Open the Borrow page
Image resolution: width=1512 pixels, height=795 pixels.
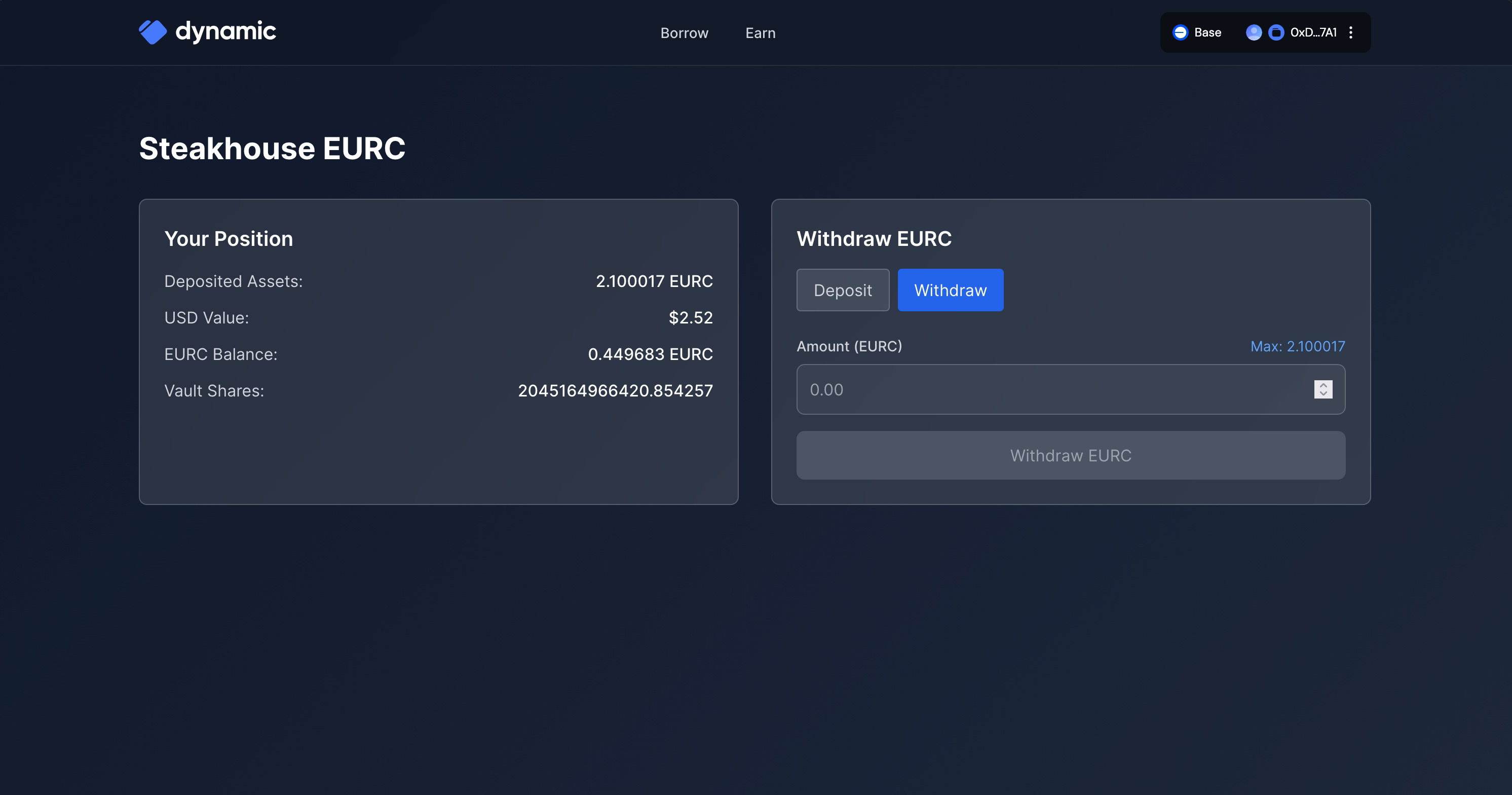pos(685,33)
